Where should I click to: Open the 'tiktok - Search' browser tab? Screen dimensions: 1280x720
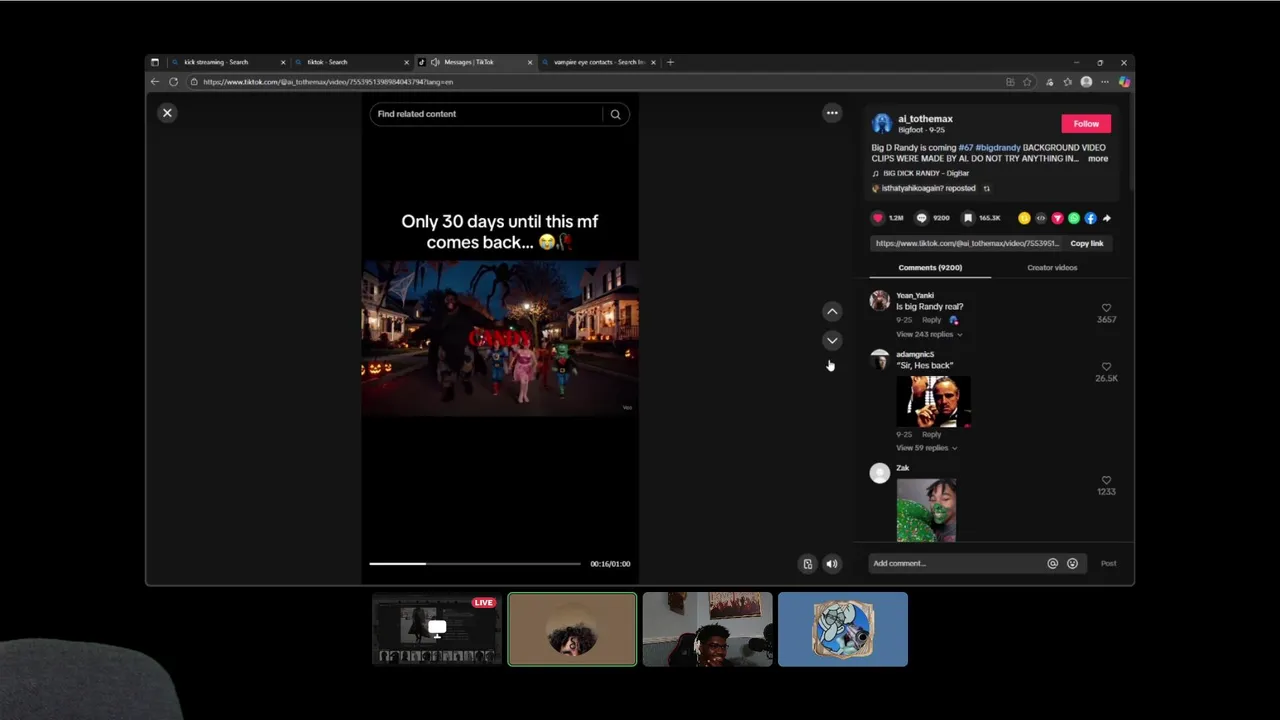[352, 62]
